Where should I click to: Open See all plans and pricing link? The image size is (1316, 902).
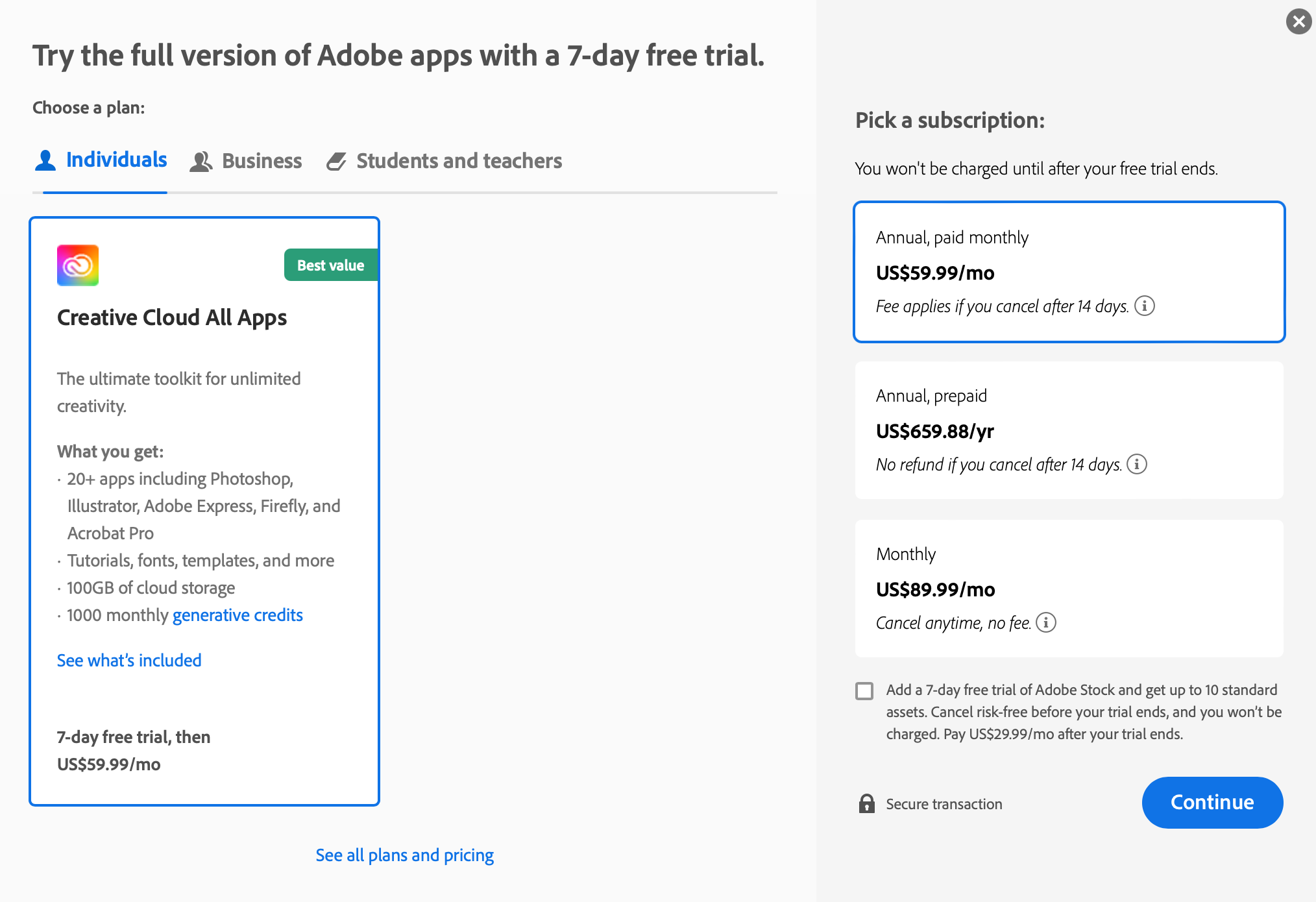click(x=404, y=855)
